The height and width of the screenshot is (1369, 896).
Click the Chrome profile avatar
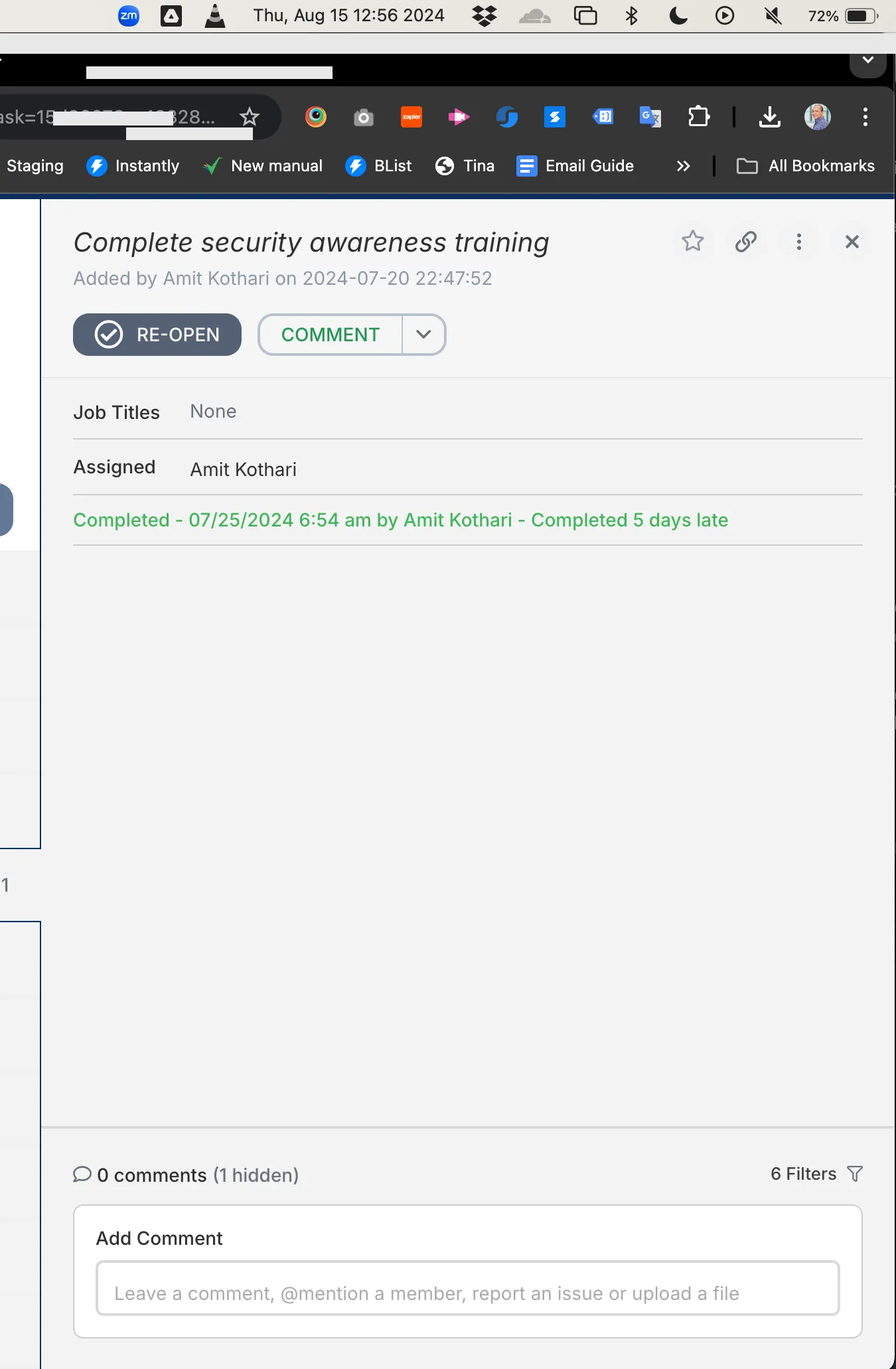click(x=818, y=117)
